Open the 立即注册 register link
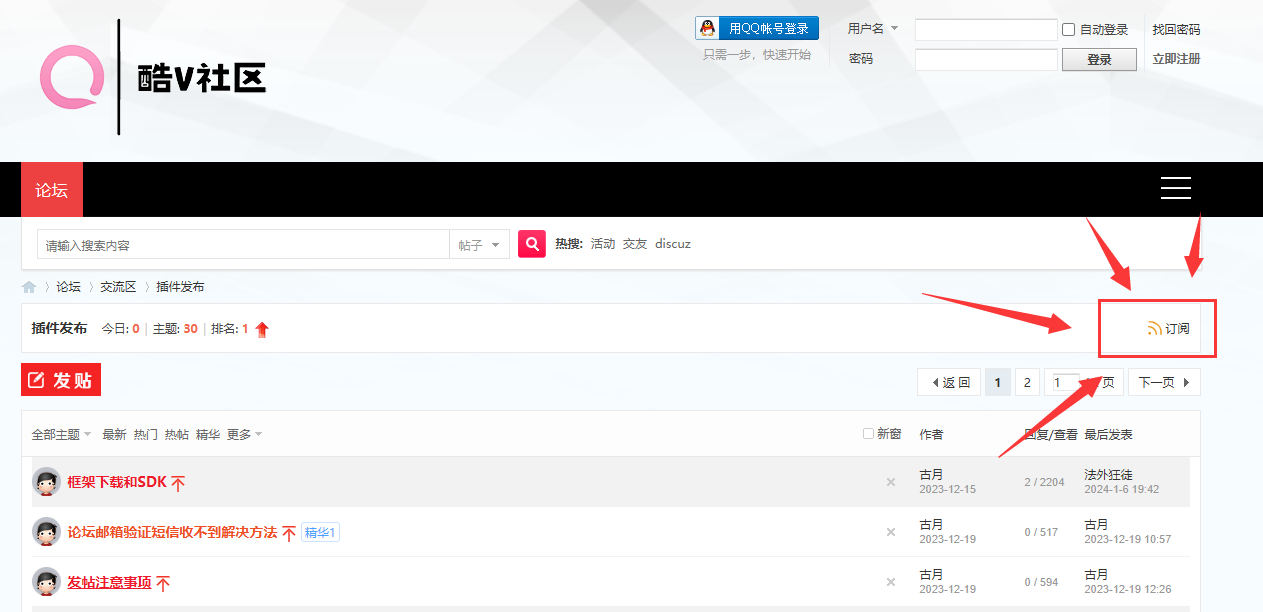The height and width of the screenshot is (612, 1263). pyautogui.click(x=1176, y=59)
